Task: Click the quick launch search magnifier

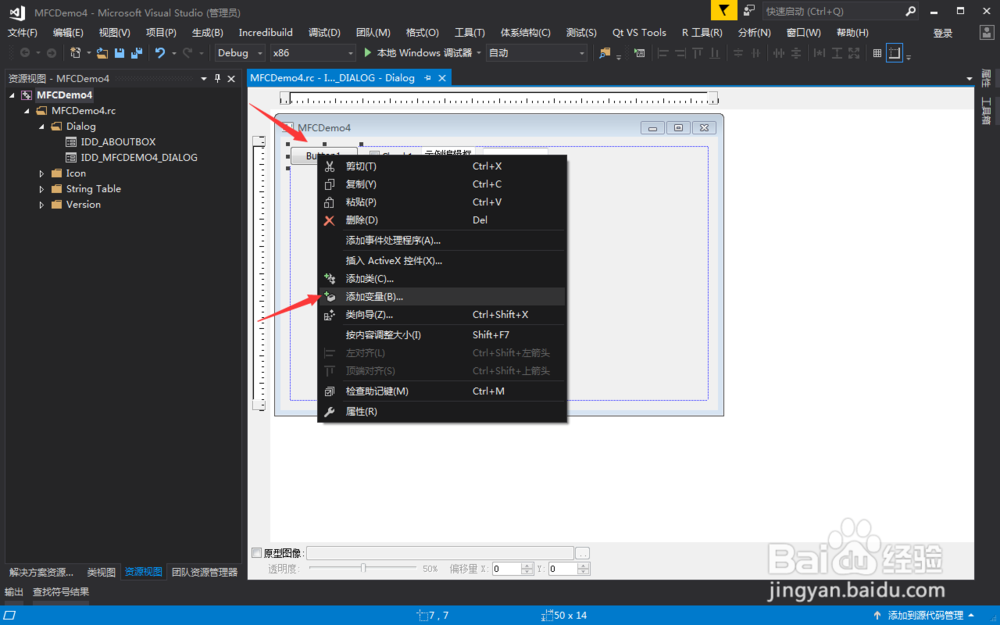Action: (911, 11)
